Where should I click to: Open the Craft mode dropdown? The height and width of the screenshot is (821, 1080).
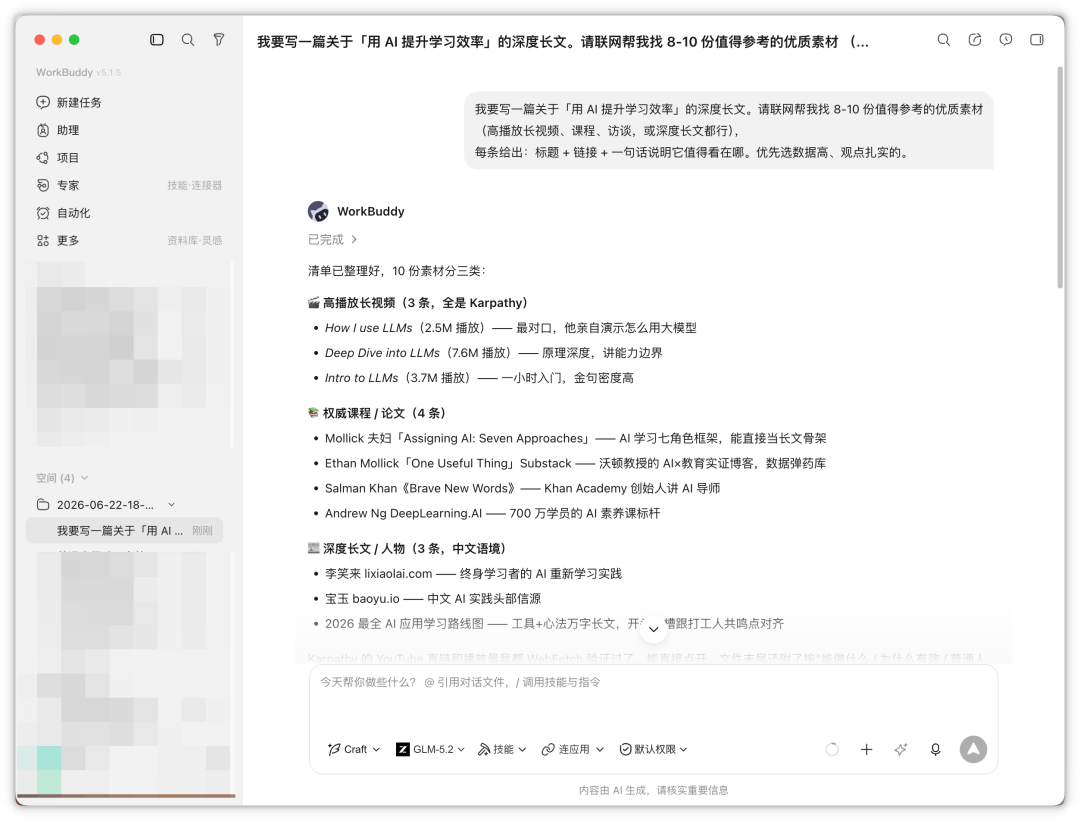354,749
